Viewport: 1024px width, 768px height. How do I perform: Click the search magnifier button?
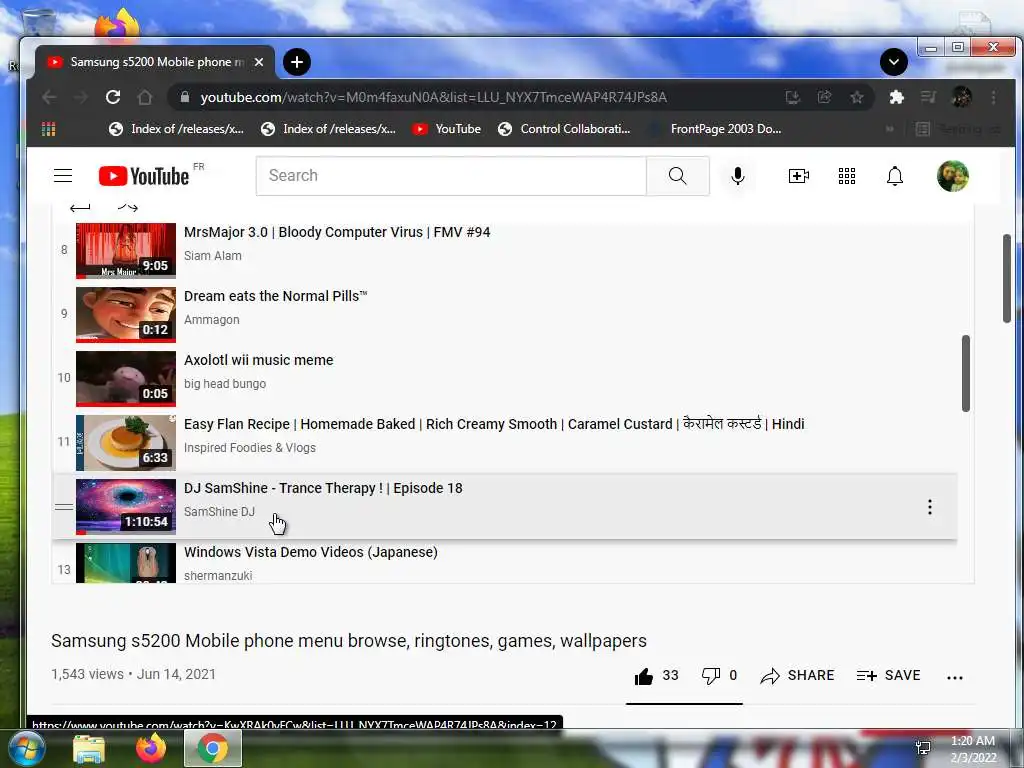[x=677, y=176]
